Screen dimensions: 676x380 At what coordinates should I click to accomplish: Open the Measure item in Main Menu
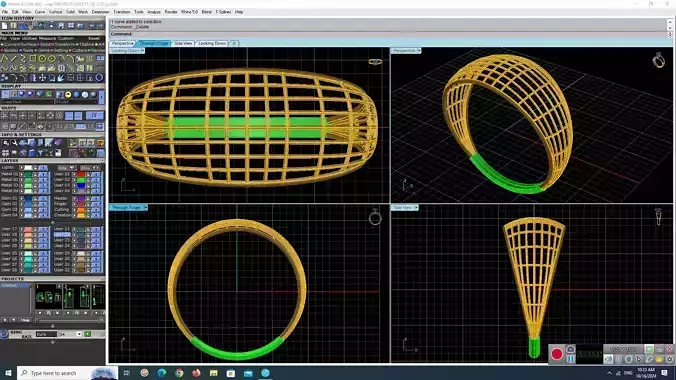pyautogui.click(x=47, y=38)
